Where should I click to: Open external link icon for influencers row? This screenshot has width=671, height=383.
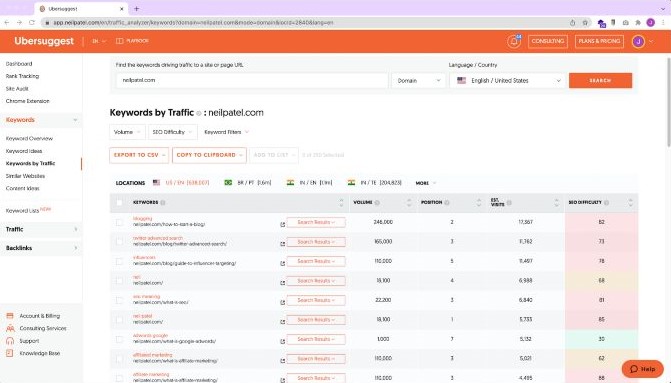[282, 263]
